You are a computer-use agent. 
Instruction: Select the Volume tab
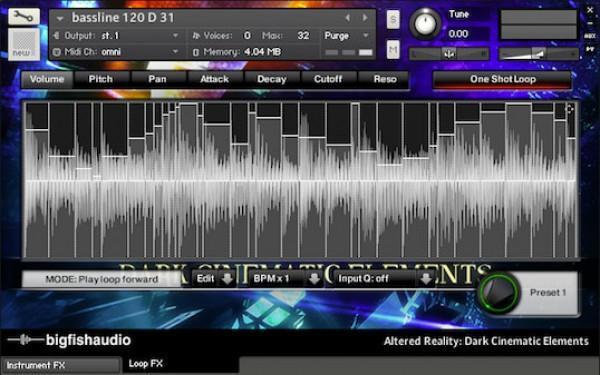point(47,79)
